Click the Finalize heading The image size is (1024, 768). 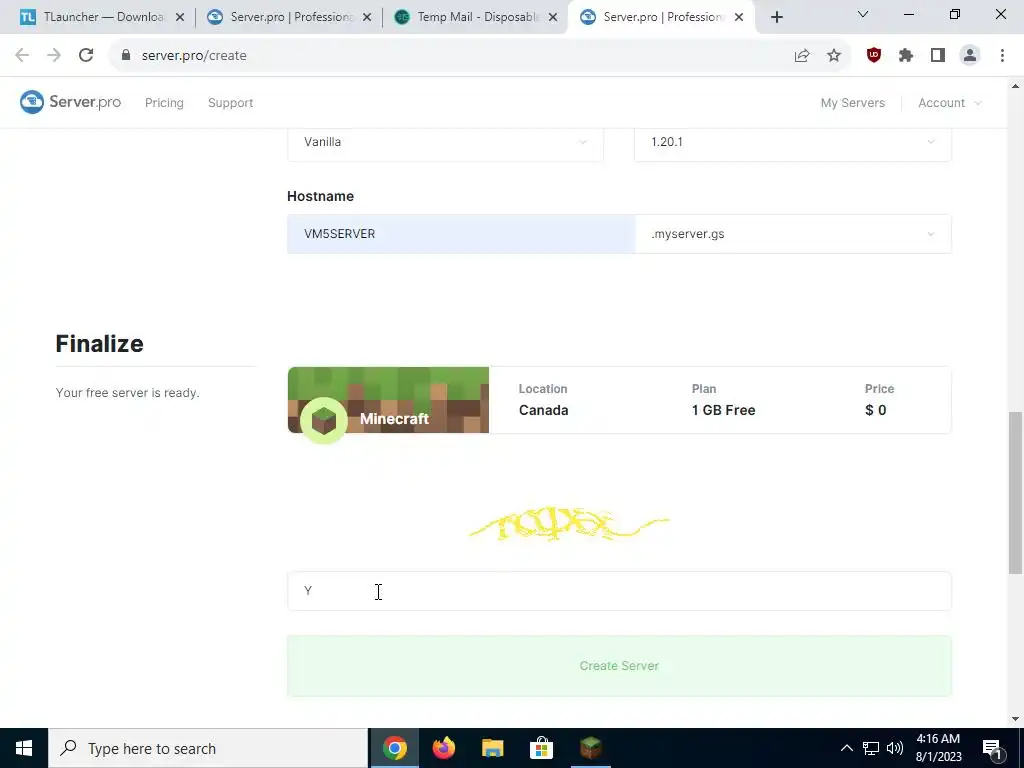click(x=99, y=344)
